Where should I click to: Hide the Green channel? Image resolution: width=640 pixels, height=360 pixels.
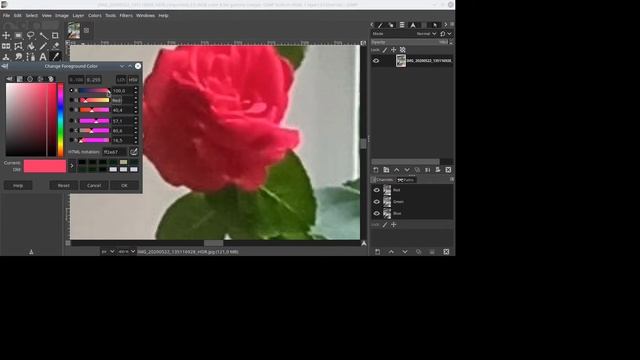(376, 202)
